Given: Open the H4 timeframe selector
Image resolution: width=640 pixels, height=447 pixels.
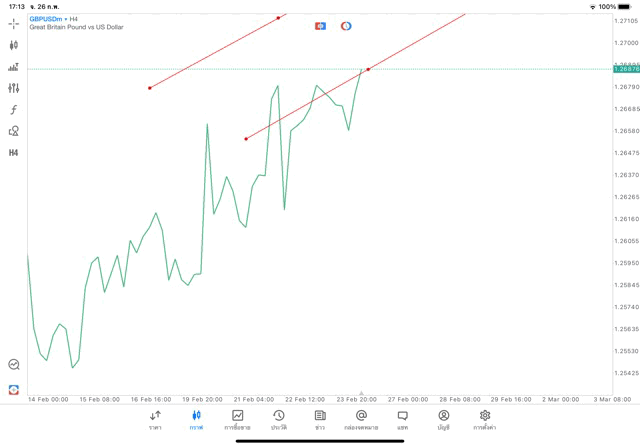Looking at the screenshot, I should (14, 153).
